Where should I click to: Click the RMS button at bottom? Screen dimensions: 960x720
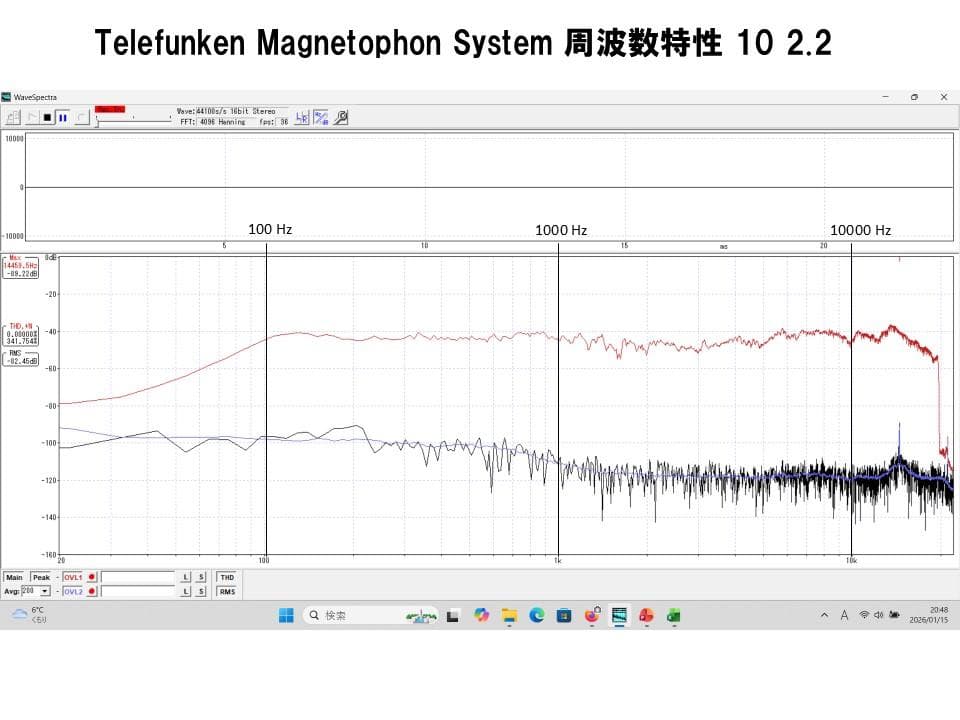coord(227,591)
